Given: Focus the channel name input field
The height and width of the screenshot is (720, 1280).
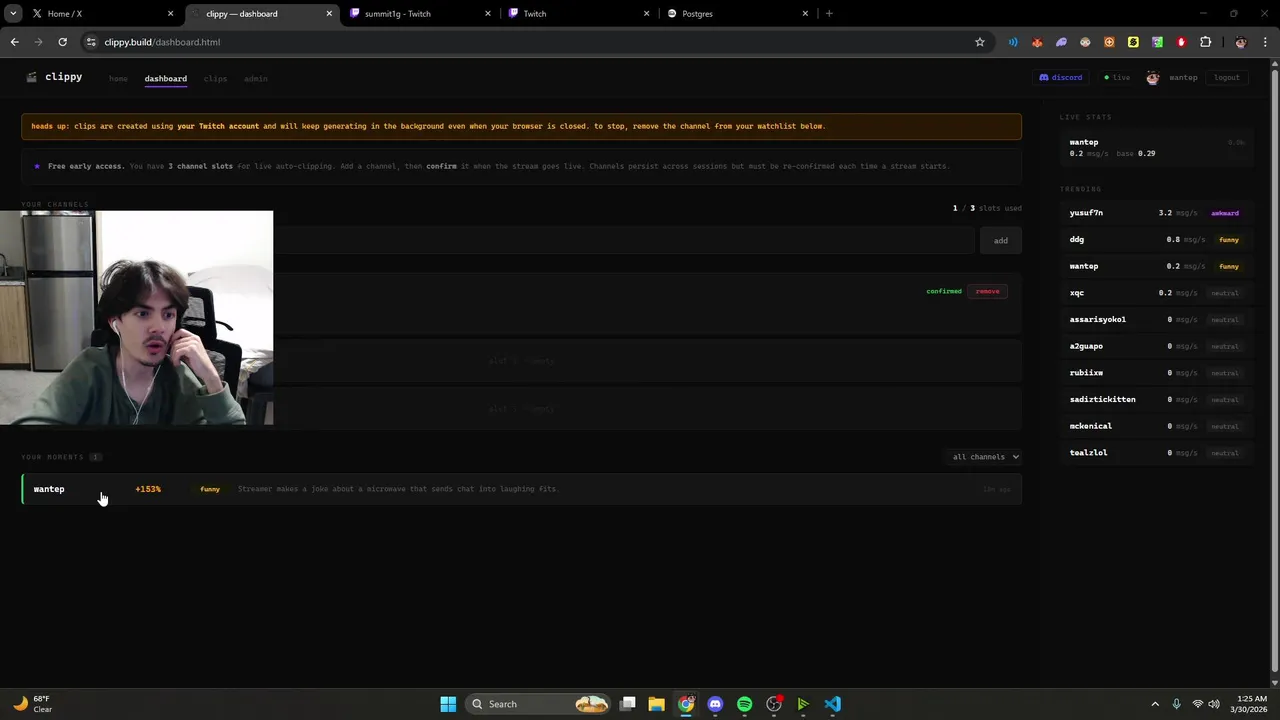Looking at the screenshot, I should pyautogui.click(x=623, y=240).
